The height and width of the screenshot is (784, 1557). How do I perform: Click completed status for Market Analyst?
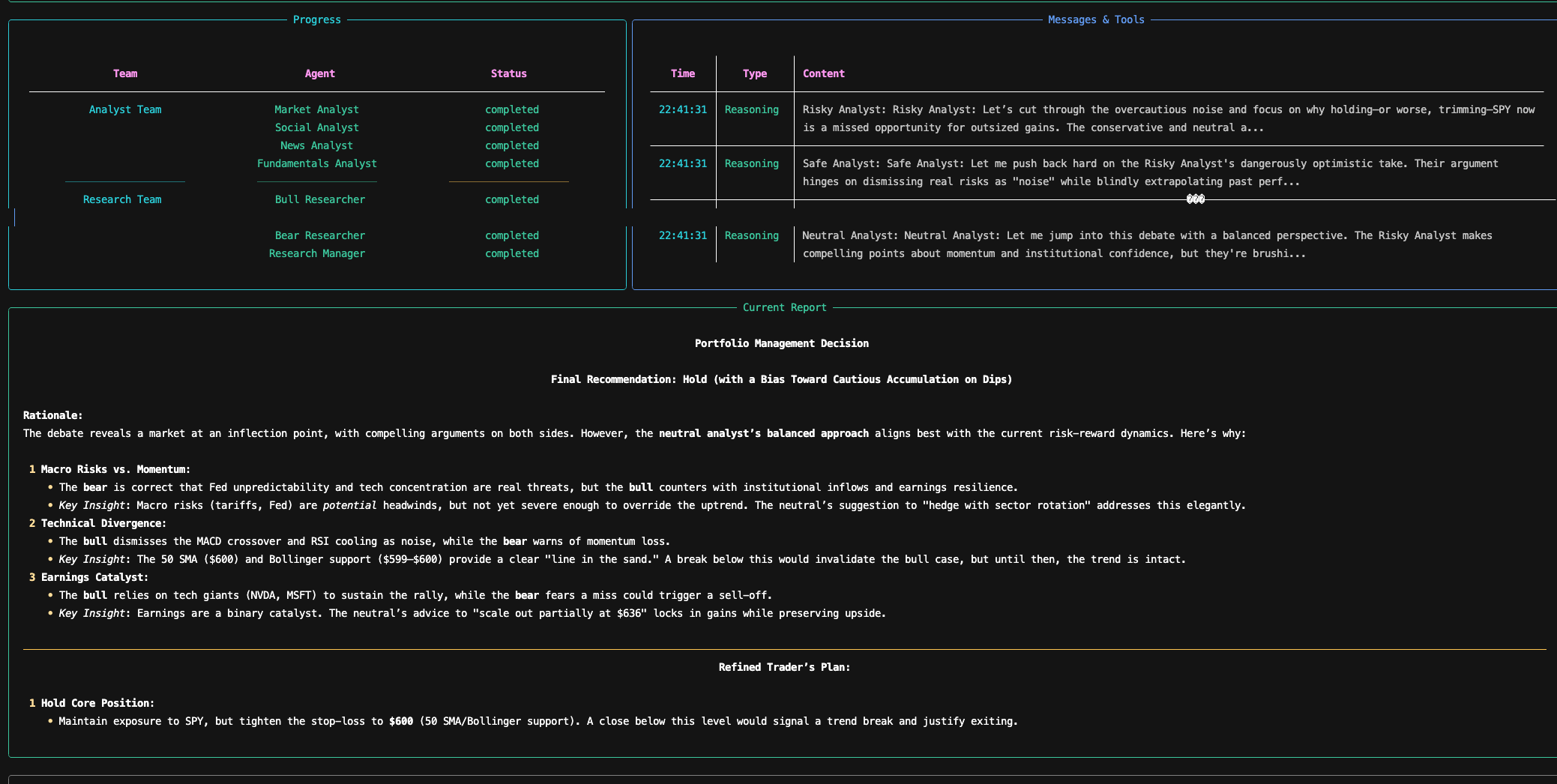(x=512, y=109)
